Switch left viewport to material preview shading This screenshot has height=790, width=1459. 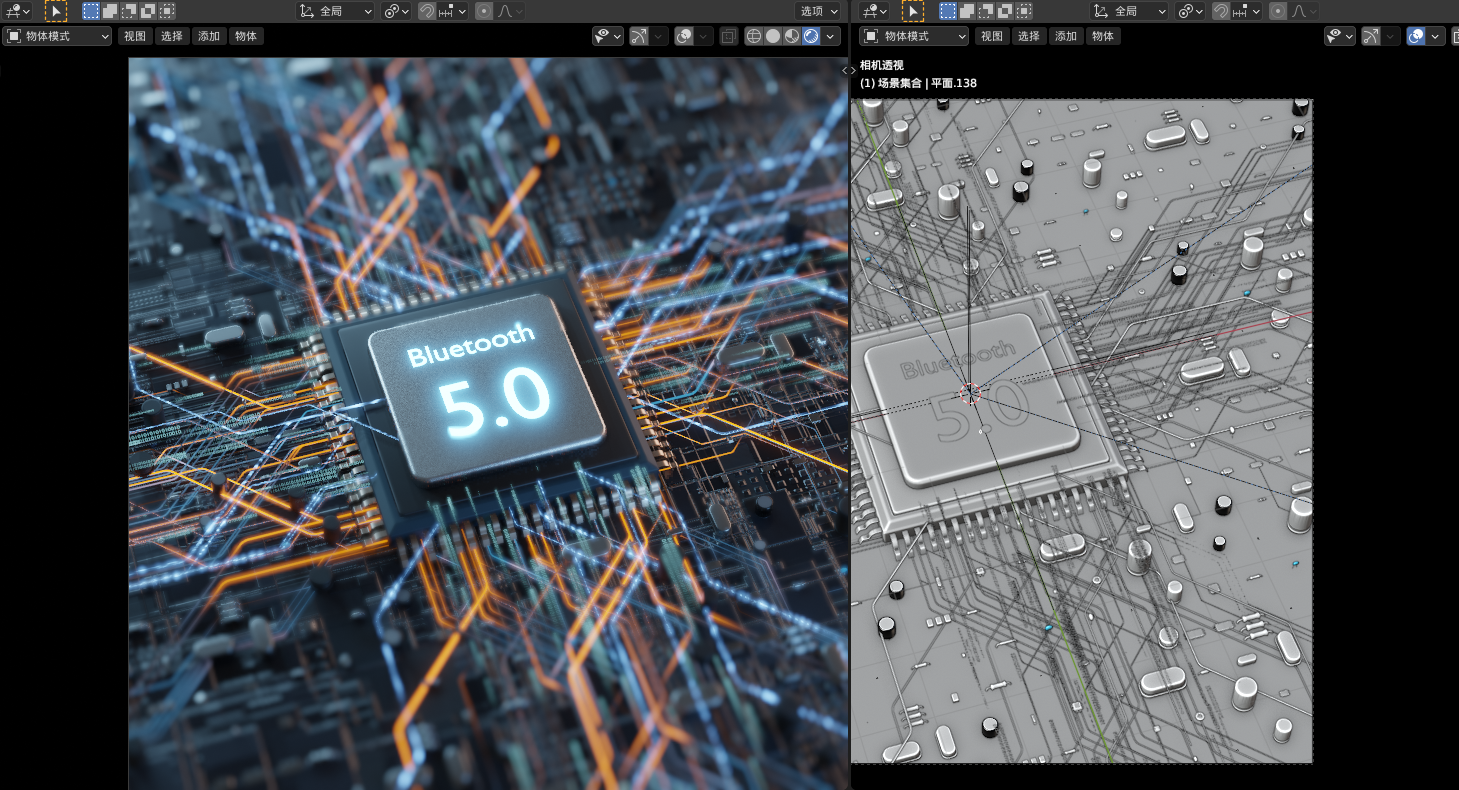coord(791,36)
